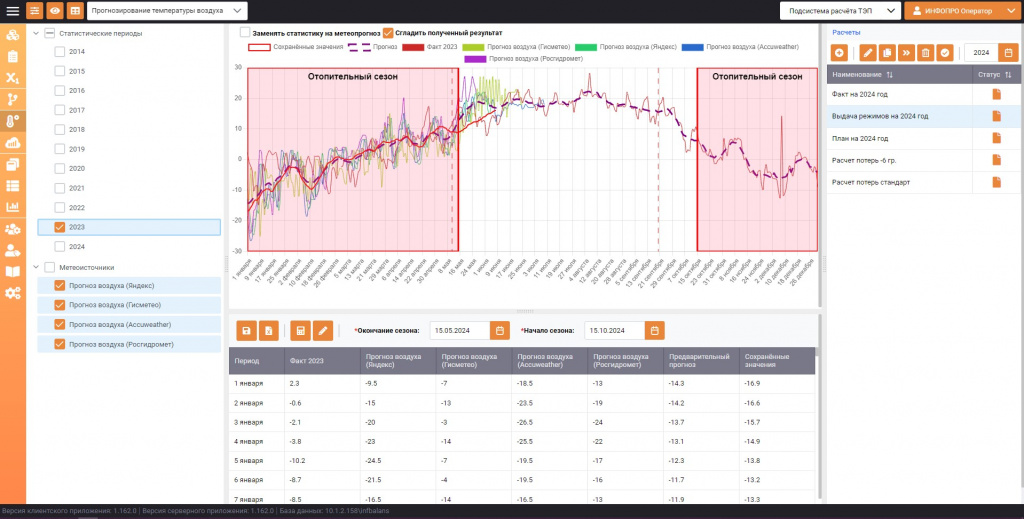Uncheck Яндекс air forecast source
Screen dimensions: 1024x519
coord(59,285)
